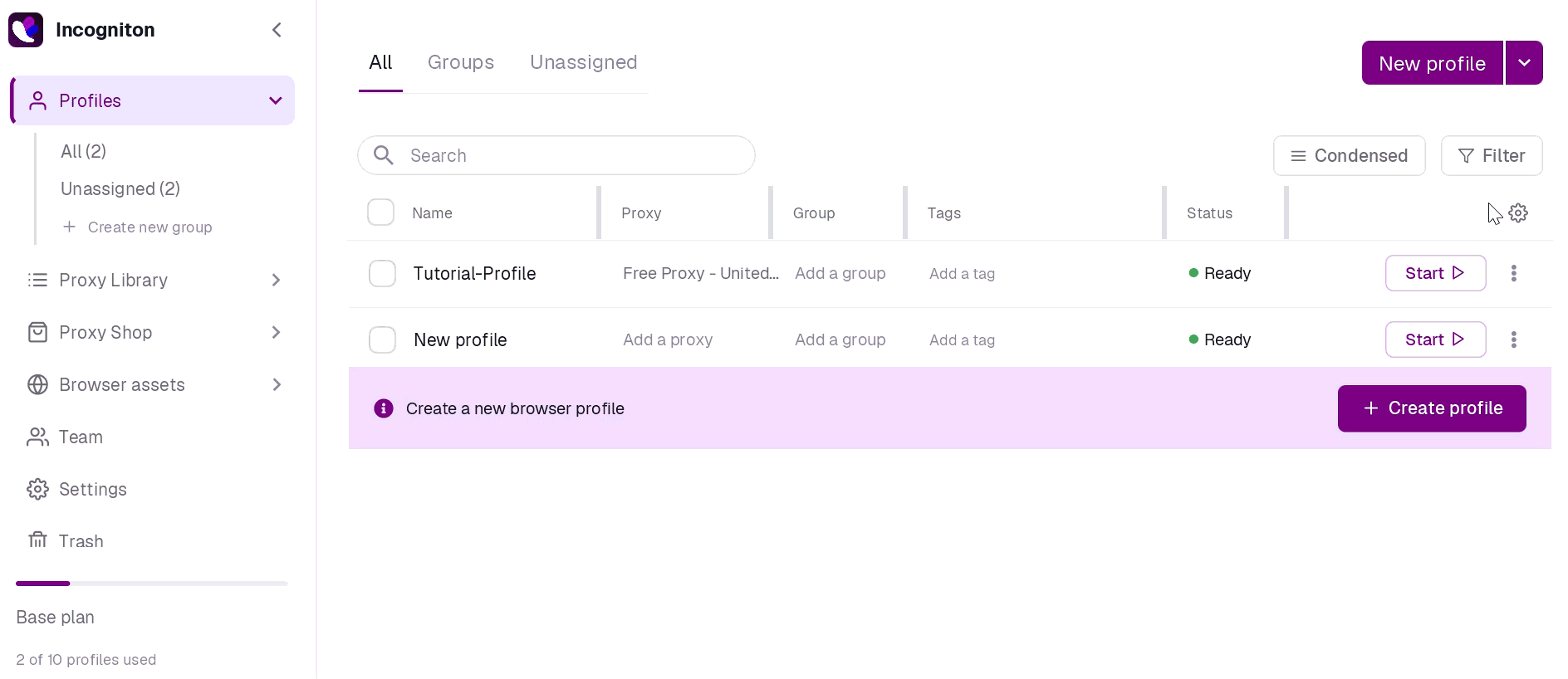Toggle the select-all profiles checkbox
Image resolution: width=1568 pixels, height=679 pixels.
(x=381, y=212)
